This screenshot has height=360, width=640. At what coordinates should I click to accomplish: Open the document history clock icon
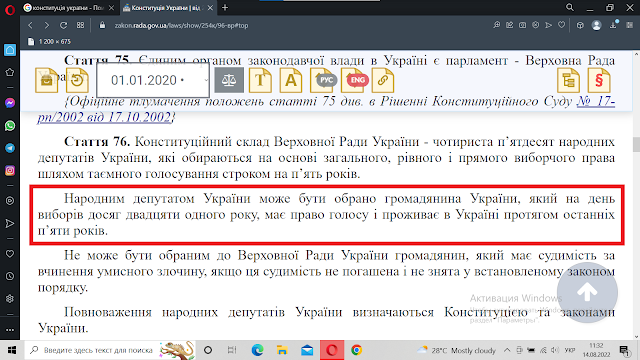click(77, 80)
